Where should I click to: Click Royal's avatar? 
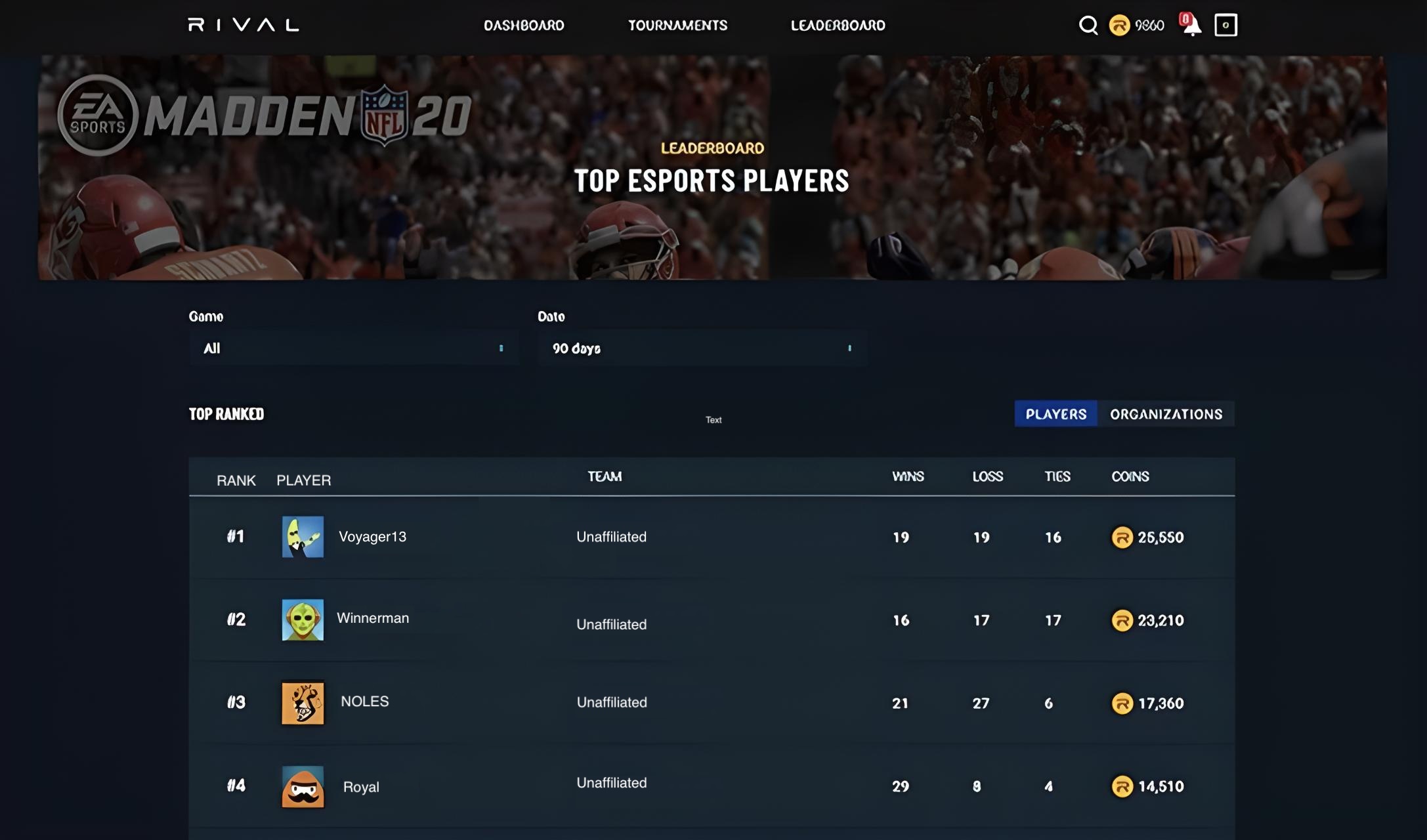click(x=303, y=786)
